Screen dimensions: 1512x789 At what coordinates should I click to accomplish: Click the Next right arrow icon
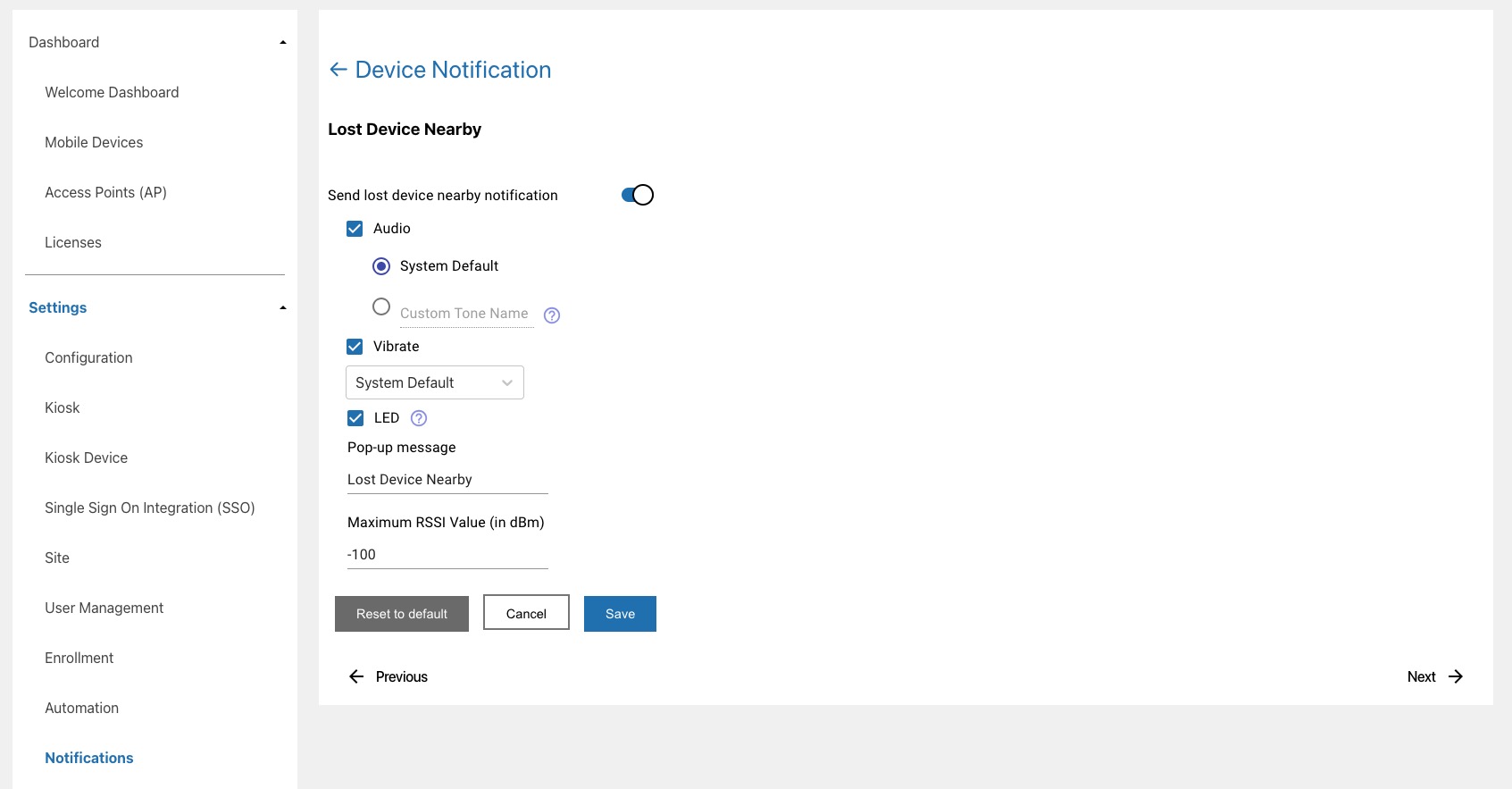click(x=1456, y=677)
